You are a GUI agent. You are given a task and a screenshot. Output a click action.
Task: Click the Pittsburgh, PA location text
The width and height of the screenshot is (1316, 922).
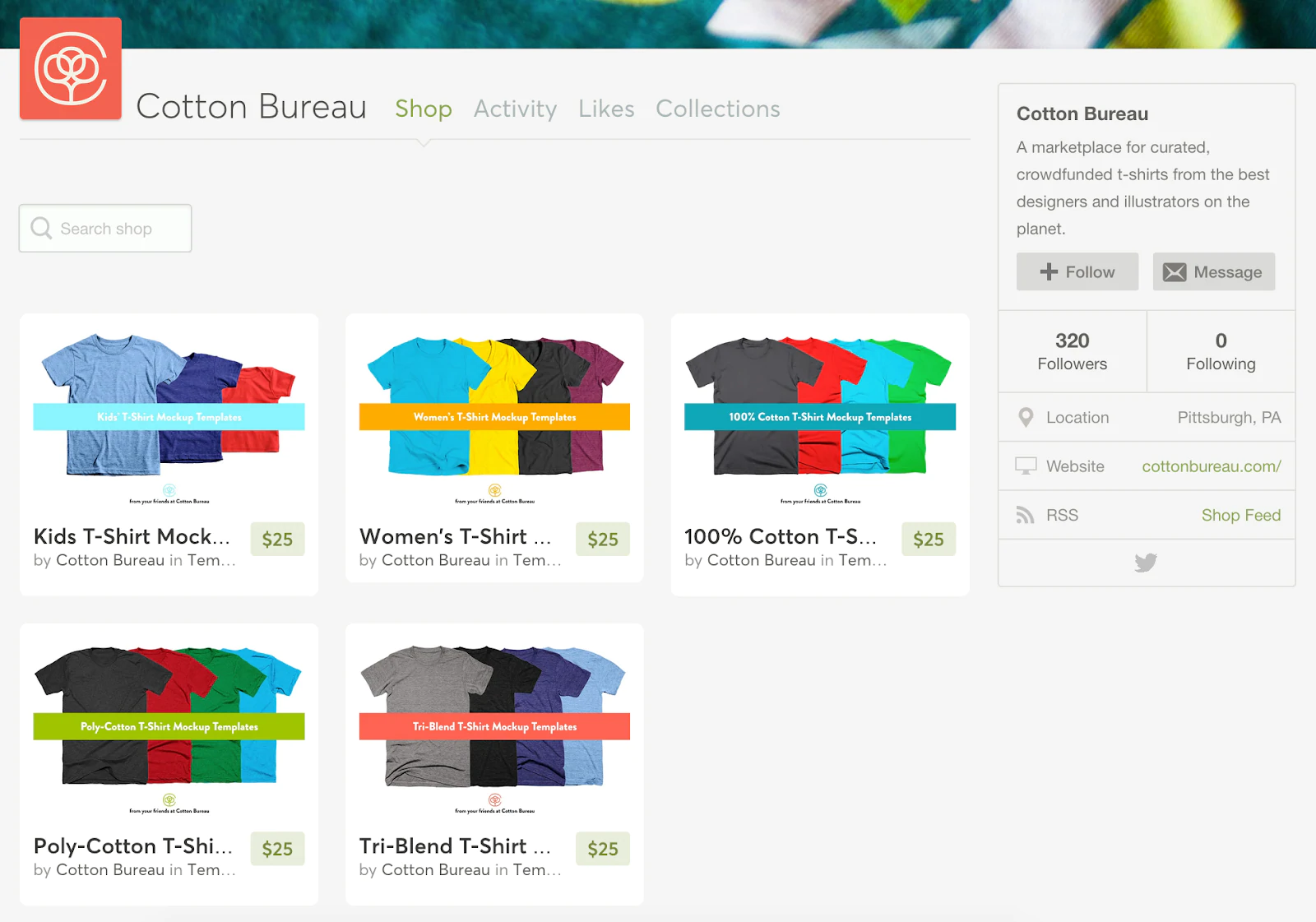tap(1230, 417)
